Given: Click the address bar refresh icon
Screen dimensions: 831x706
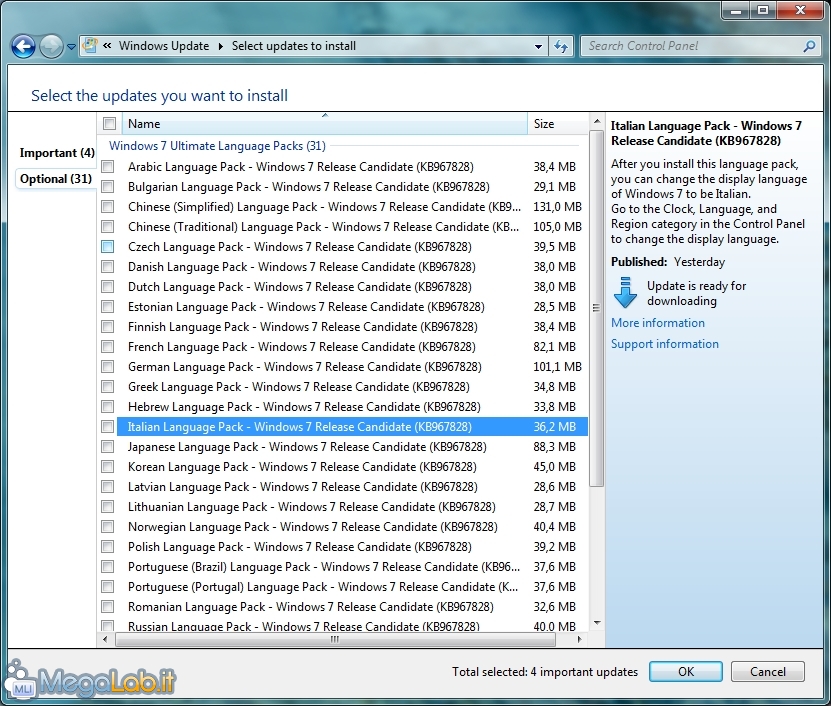Looking at the screenshot, I should tap(561, 46).
